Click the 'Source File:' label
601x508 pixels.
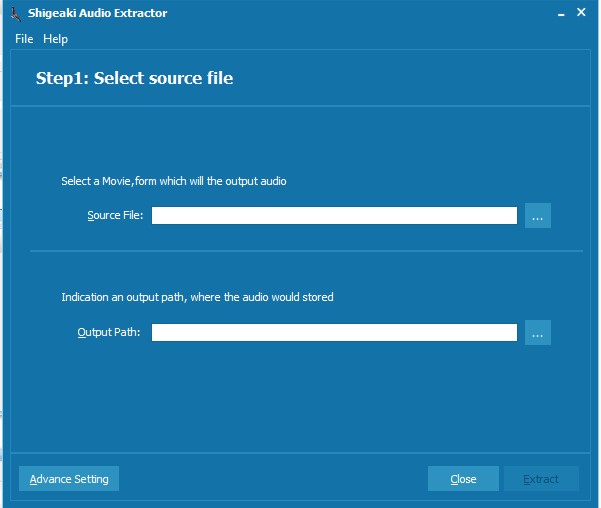pyautogui.click(x=115, y=215)
